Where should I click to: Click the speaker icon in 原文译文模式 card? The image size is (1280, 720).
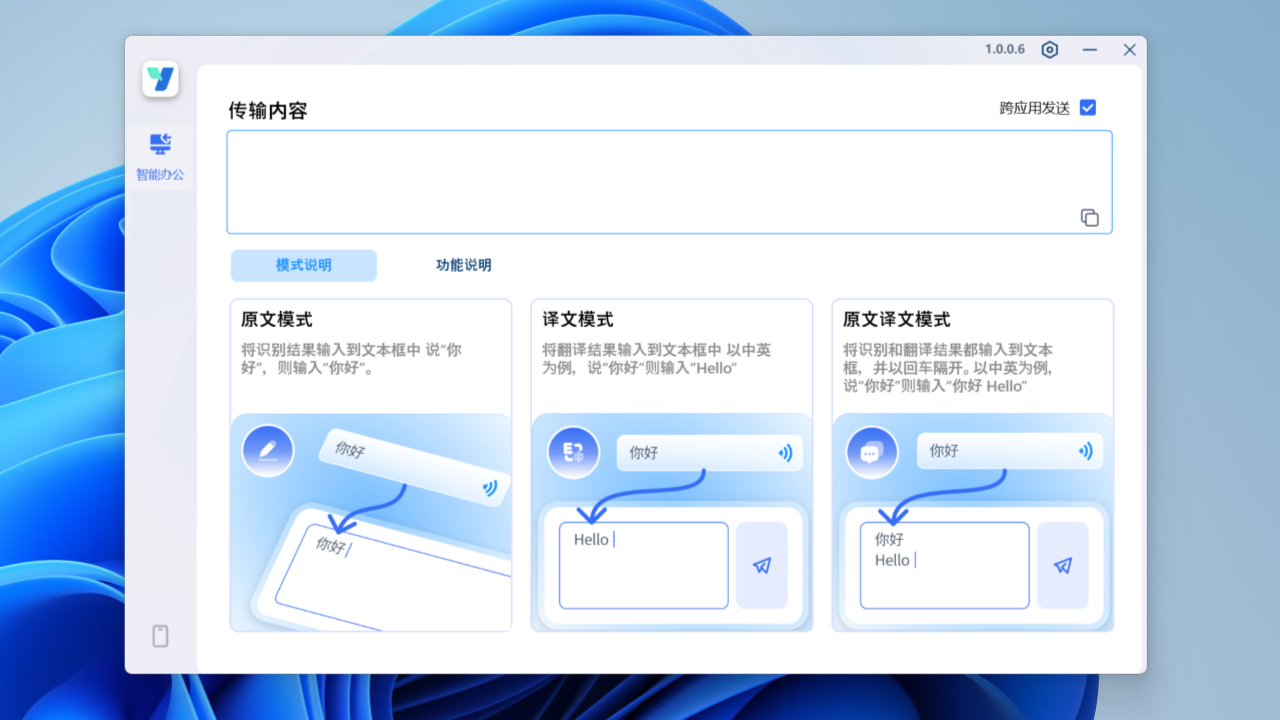click(x=1085, y=450)
